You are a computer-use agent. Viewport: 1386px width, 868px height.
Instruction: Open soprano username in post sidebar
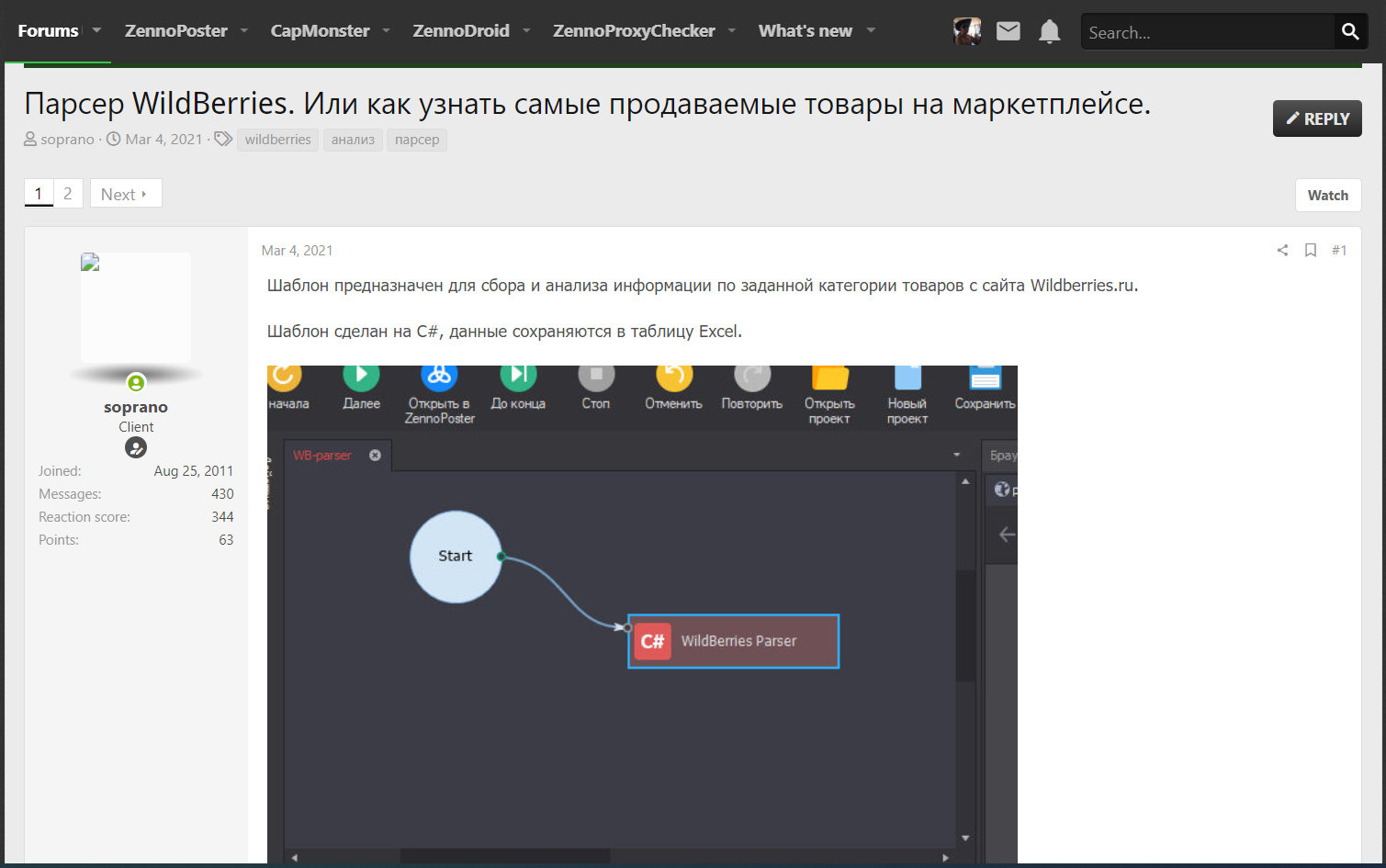click(136, 407)
